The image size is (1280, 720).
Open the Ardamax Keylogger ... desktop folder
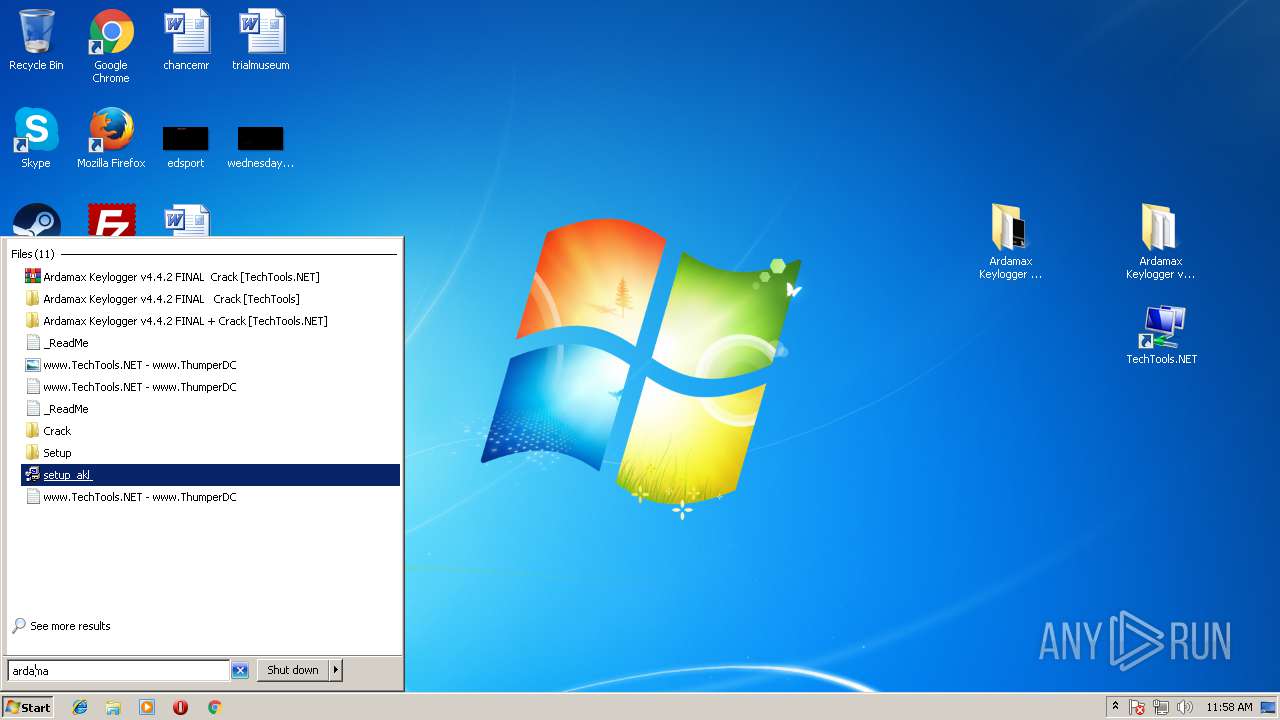(1010, 241)
